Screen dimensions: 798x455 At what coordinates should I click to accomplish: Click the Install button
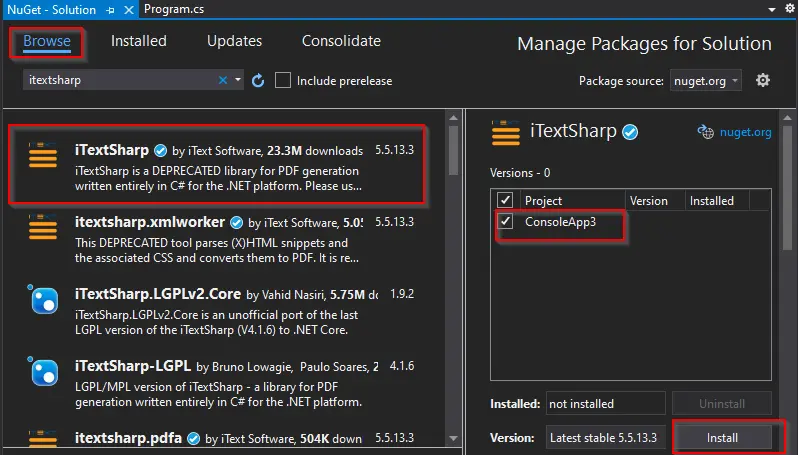tap(722, 438)
